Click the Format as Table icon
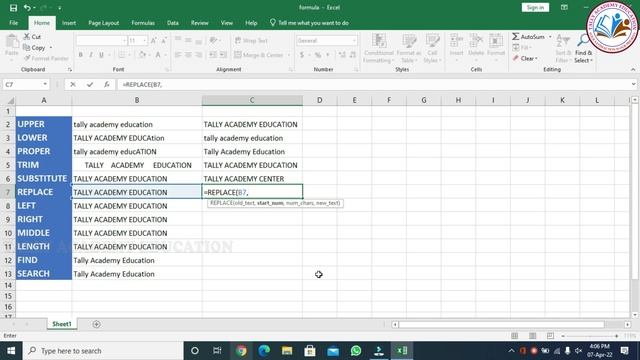This screenshot has height=360, width=640. (409, 42)
